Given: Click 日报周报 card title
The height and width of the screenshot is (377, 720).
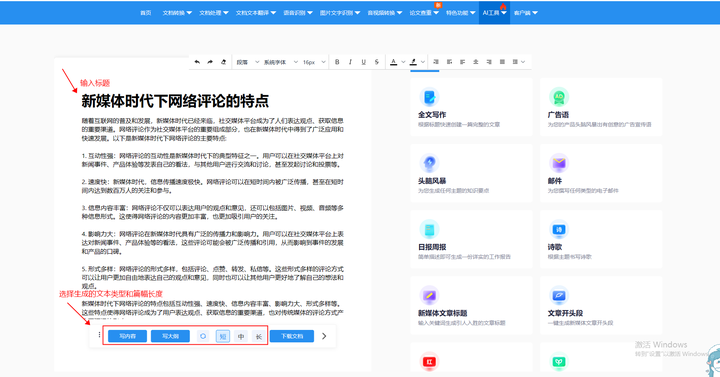Looking at the screenshot, I should (432, 247).
